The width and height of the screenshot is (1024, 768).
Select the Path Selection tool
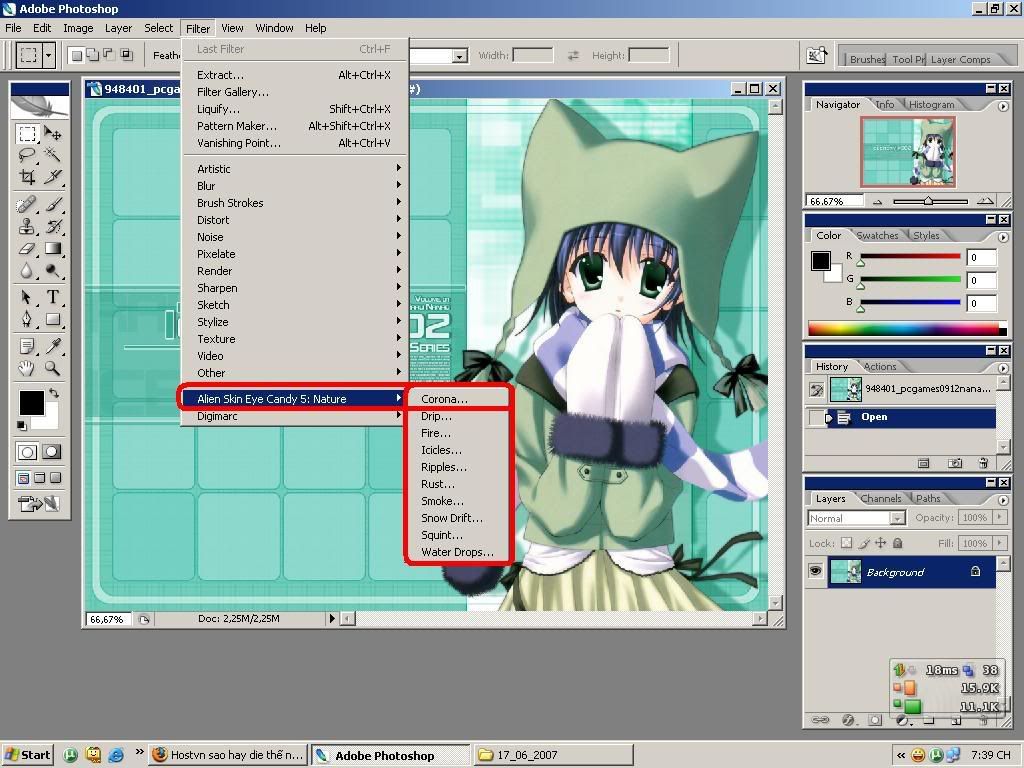coord(27,298)
